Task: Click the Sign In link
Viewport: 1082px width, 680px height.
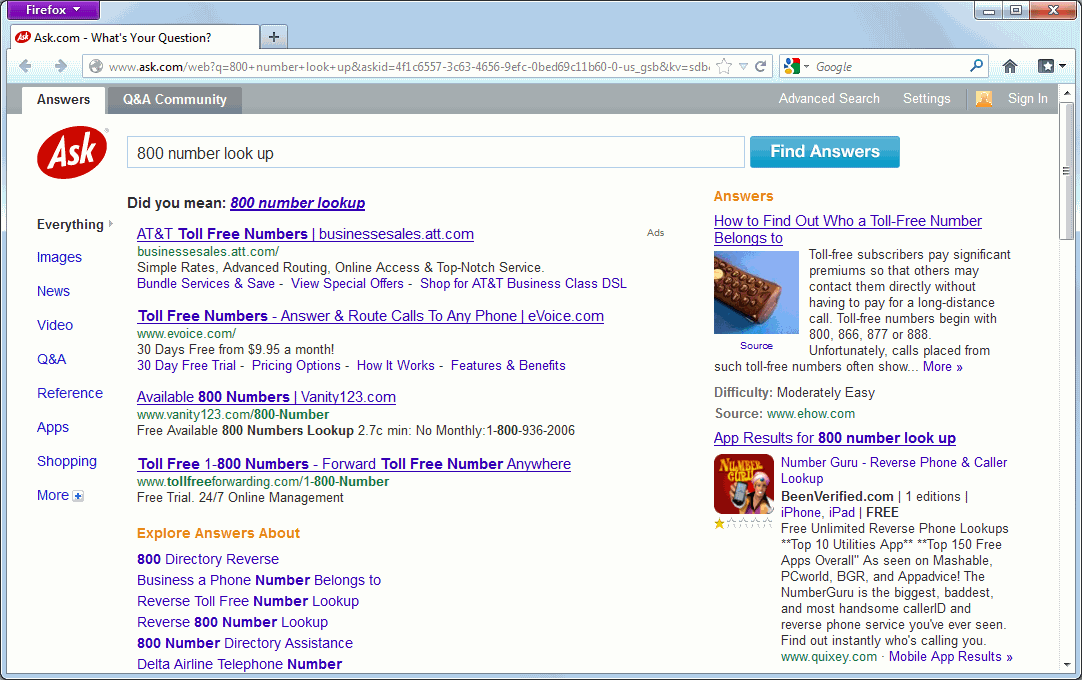Action: click(1027, 99)
